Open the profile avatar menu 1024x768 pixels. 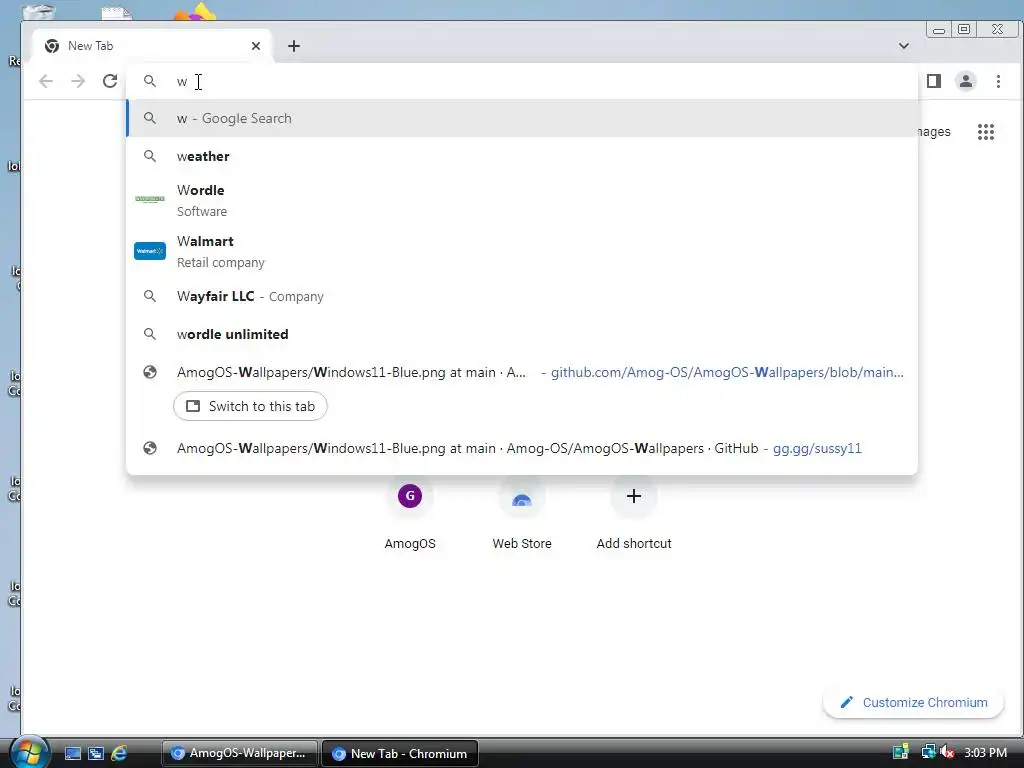966,81
